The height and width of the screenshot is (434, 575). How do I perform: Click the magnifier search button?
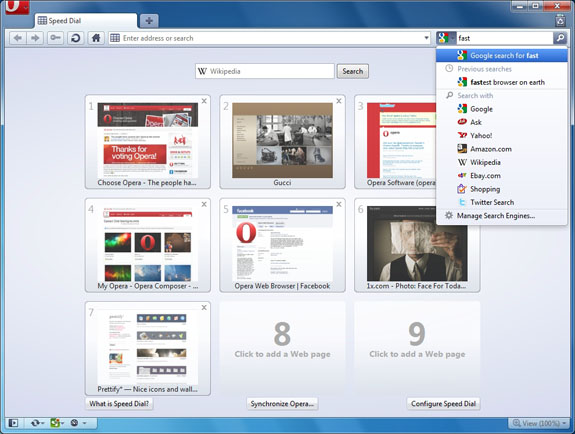coord(560,38)
